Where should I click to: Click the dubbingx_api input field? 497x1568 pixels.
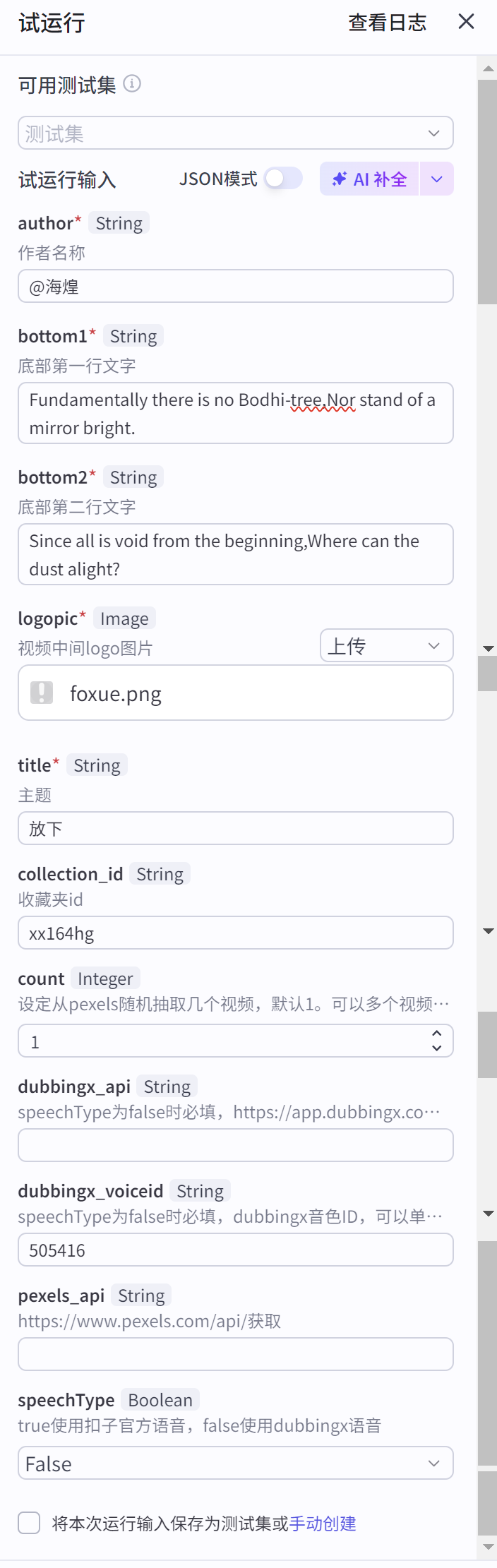point(236,1146)
